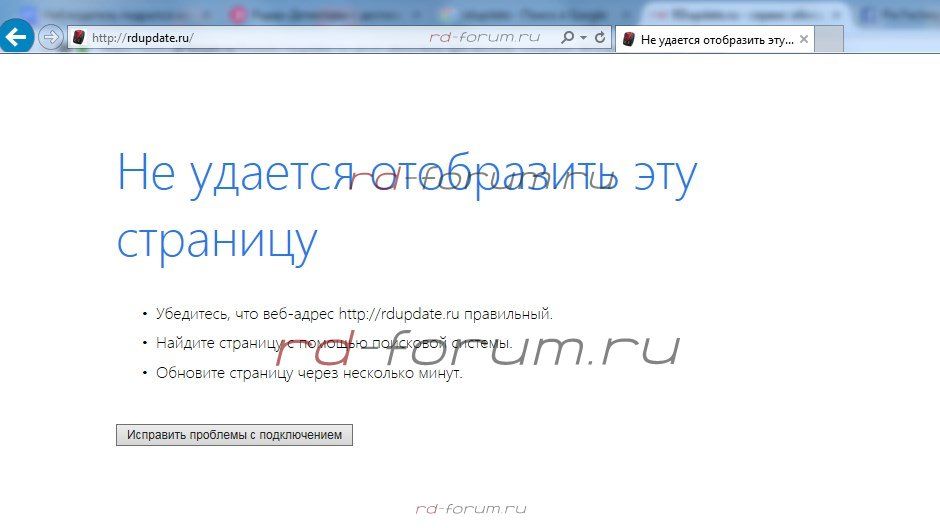Close the 'Не удается отобразить эту...' tab
This screenshot has height=528, width=940.
coord(803,39)
